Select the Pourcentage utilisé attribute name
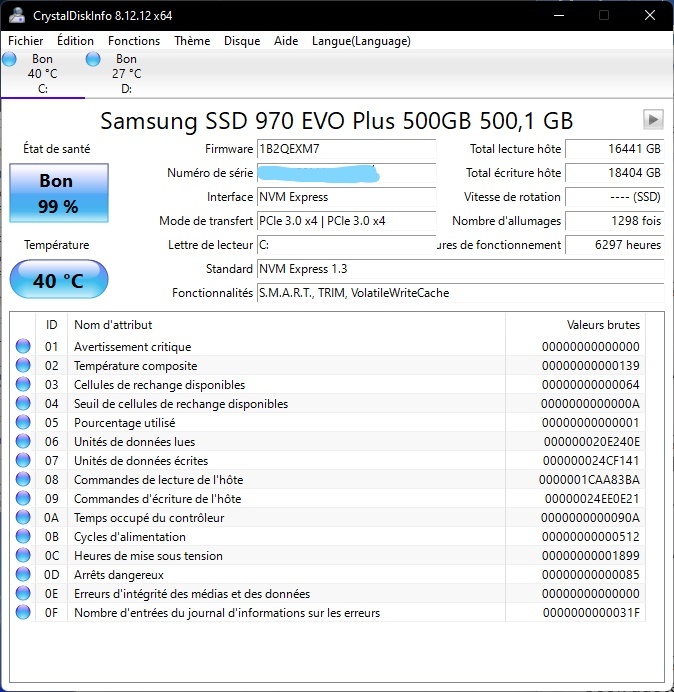This screenshot has width=674, height=692. pyautogui.click(x=124, y=423)
